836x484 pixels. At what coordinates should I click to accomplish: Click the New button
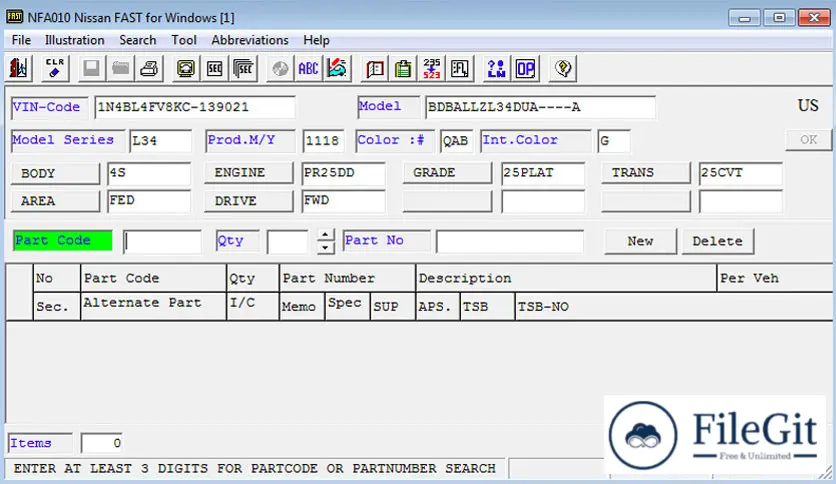(x=640, y=241)
